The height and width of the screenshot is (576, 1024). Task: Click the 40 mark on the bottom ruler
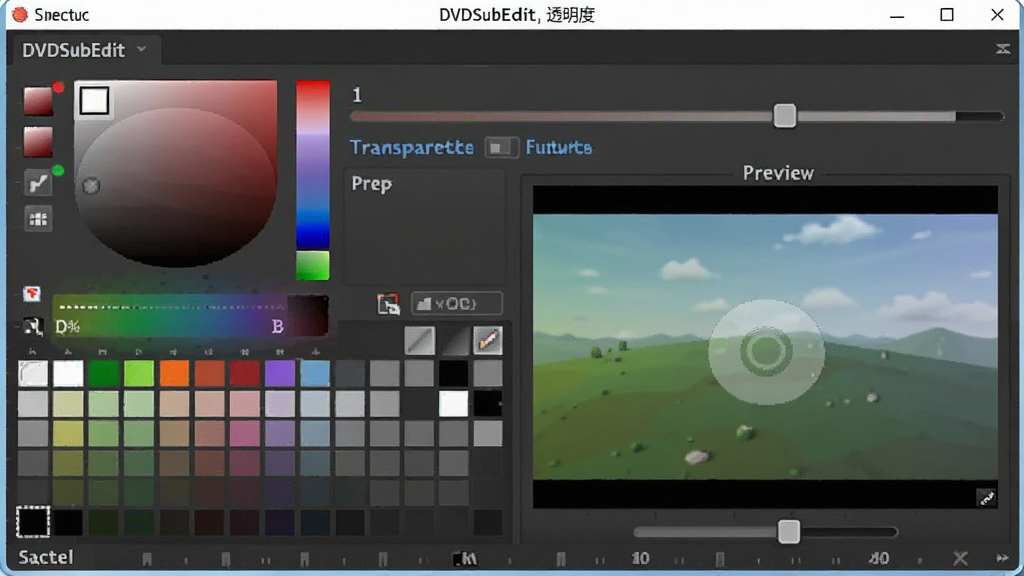pyautogui.click(x=879, y=558)
